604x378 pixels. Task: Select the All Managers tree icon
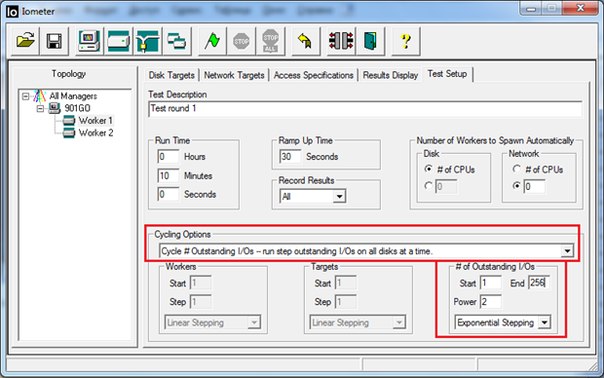40,96
